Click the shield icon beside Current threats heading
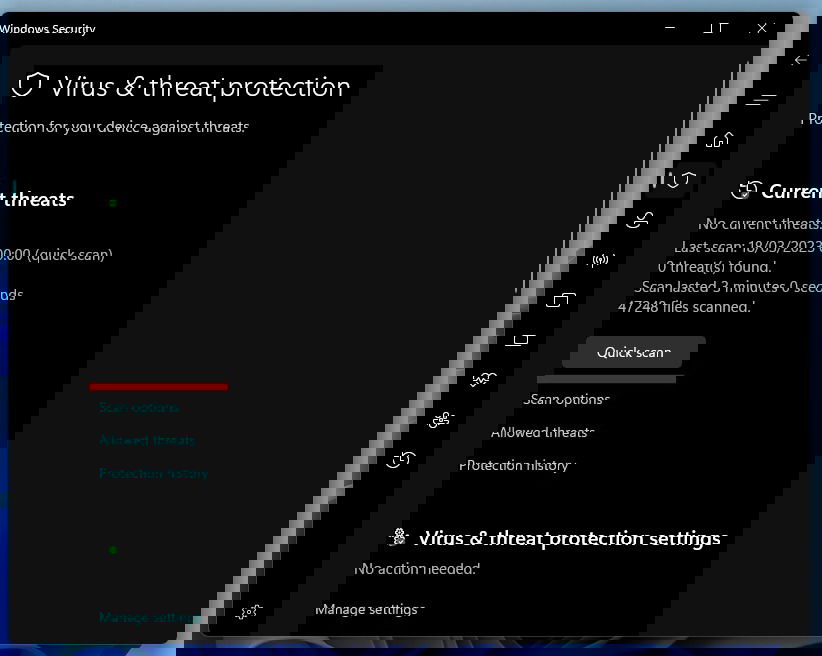The width and height of the screenshot is (822, 656). [x=746, y=190]
